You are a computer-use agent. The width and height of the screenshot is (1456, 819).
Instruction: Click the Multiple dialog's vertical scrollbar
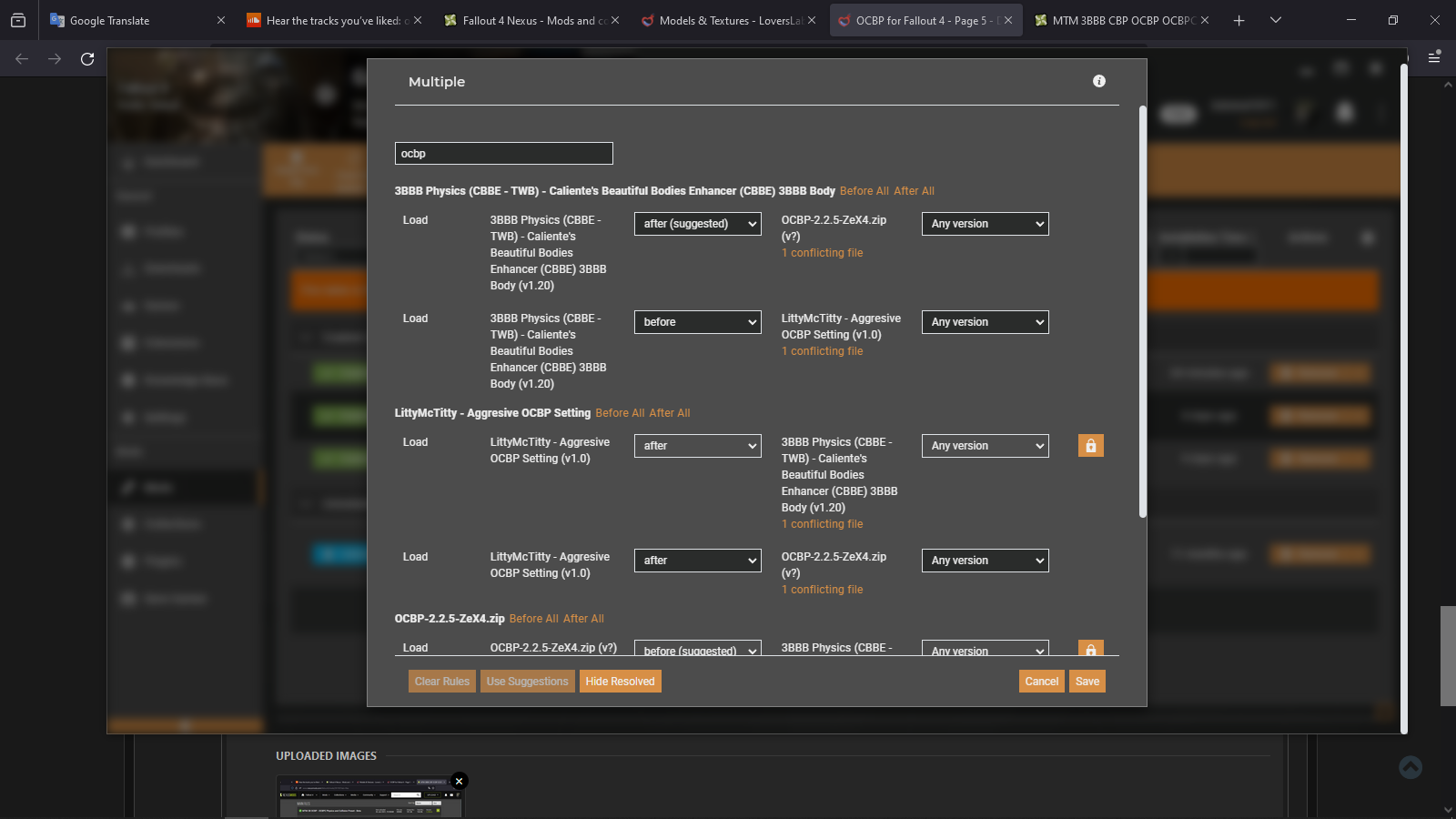[1143, 312]
